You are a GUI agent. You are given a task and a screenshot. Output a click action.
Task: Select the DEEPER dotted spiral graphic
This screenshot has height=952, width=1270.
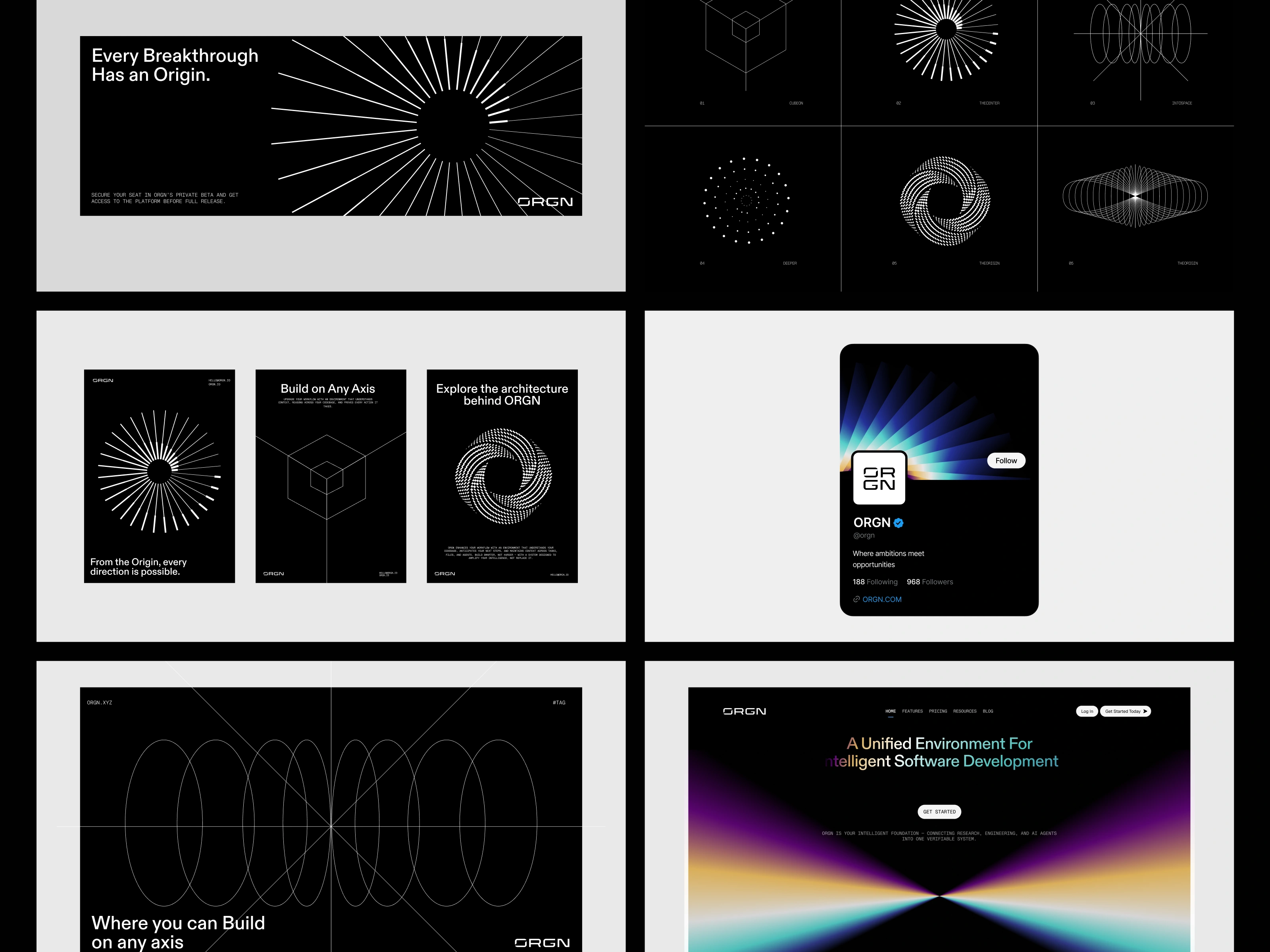pos(746,200)
